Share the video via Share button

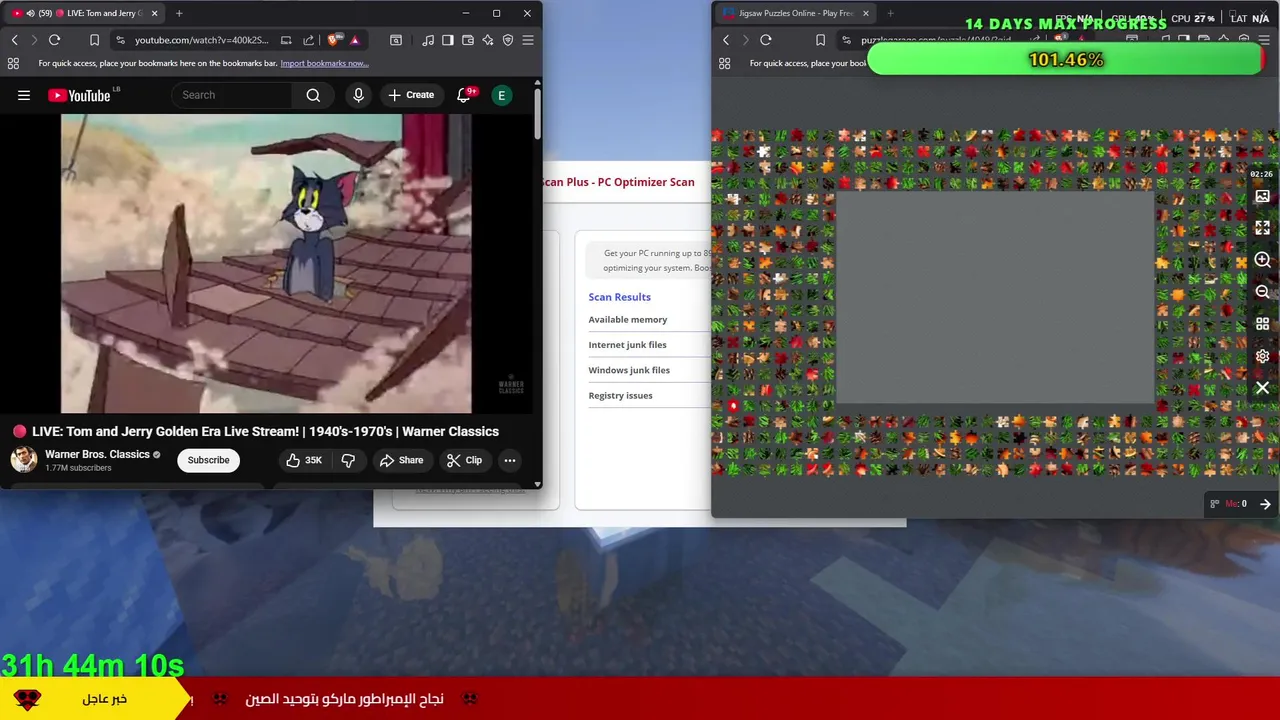click(402, 460)
